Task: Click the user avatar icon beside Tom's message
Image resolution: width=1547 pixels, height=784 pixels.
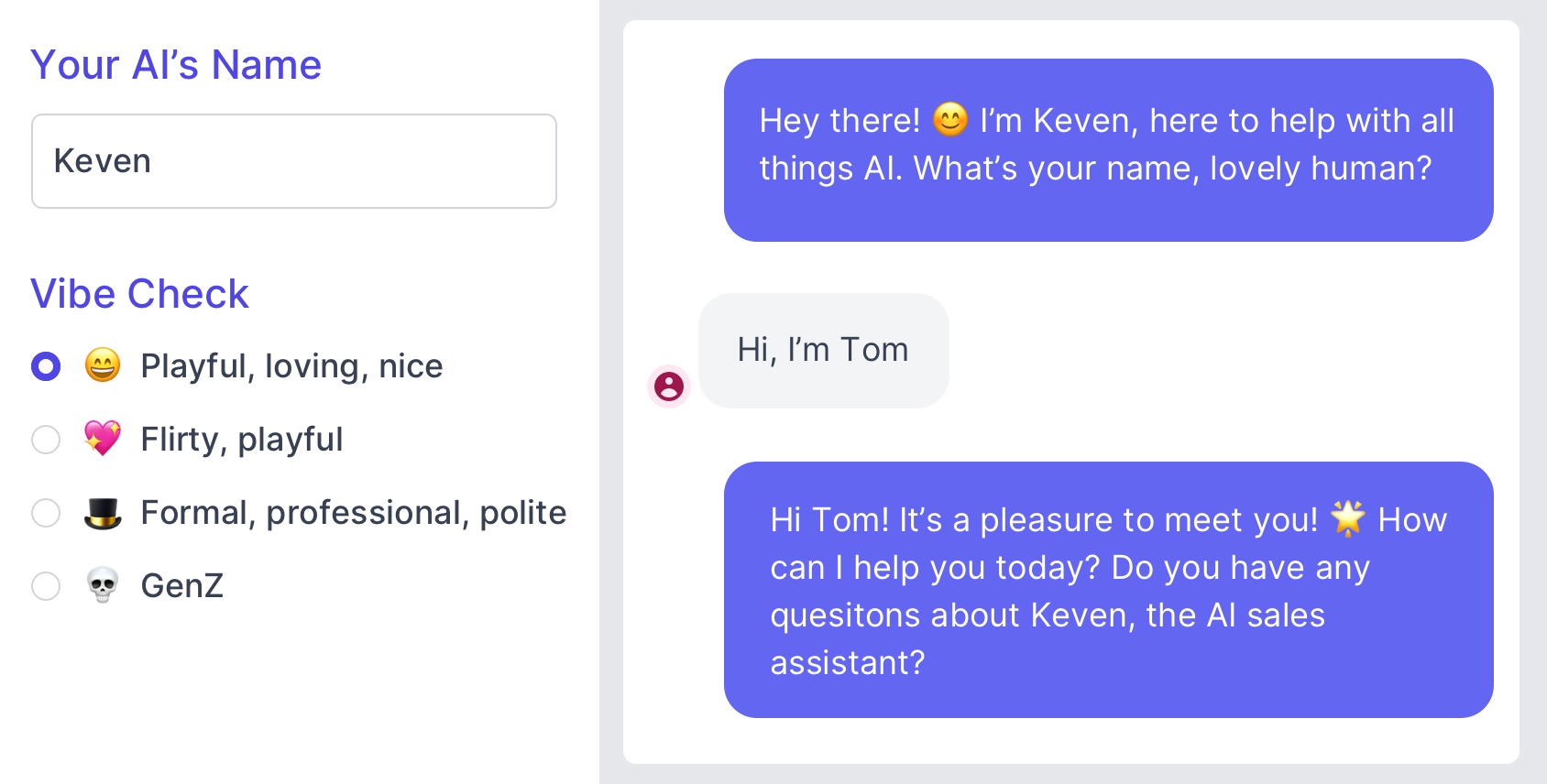Action: (x=669, y=386)
